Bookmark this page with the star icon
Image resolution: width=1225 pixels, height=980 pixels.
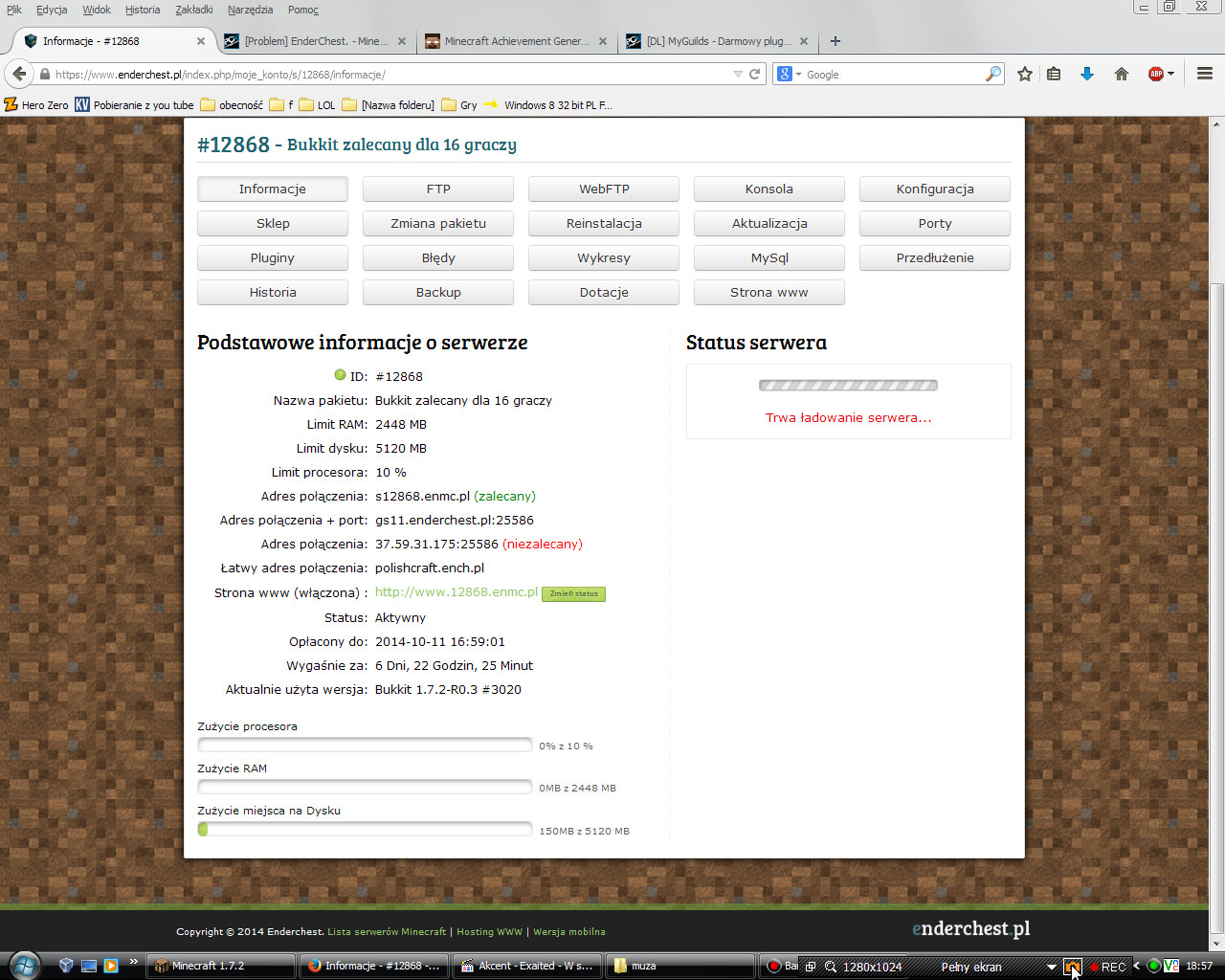pyautogui.click(x=1025, y=74)
